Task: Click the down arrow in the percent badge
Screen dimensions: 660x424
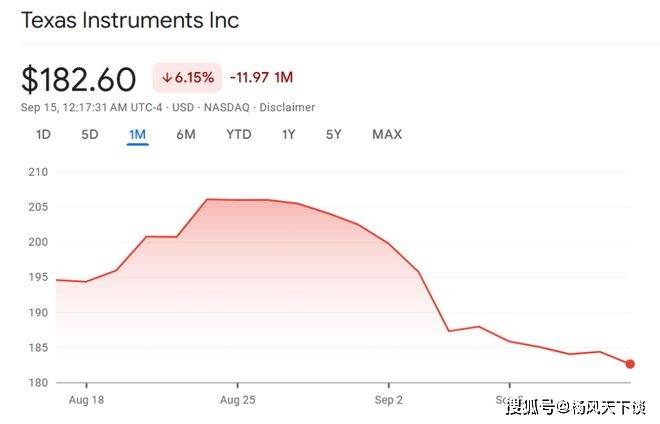Action: pos(167,77)
